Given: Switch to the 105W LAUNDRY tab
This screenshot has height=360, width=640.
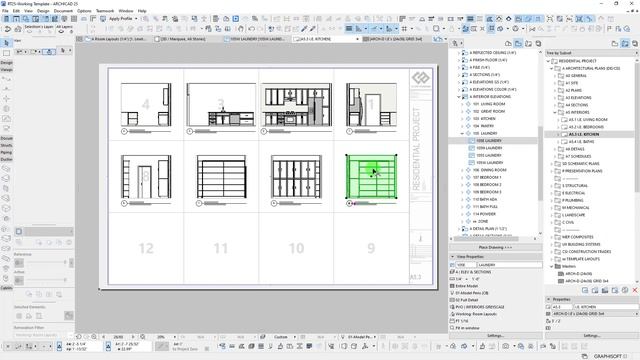Looking at the screenshot, I should [x=256, y=39].
